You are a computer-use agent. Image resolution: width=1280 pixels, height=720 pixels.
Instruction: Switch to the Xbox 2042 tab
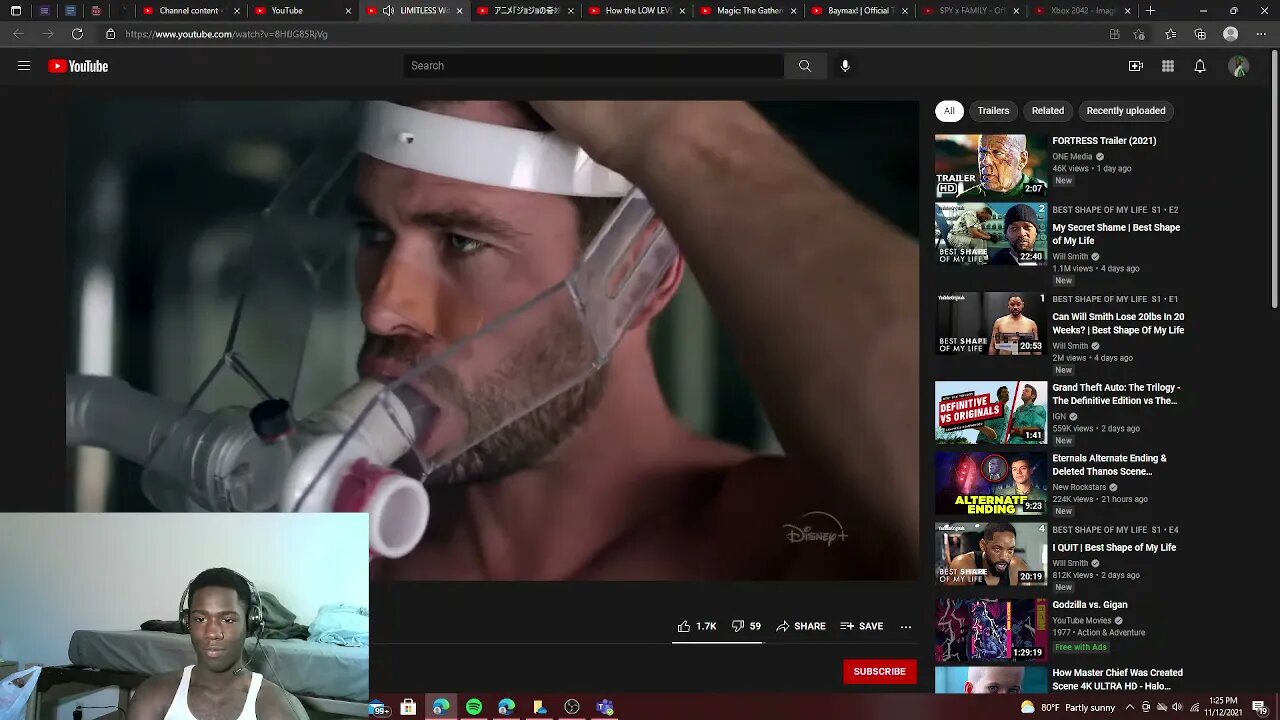(x=1082, y=11)
